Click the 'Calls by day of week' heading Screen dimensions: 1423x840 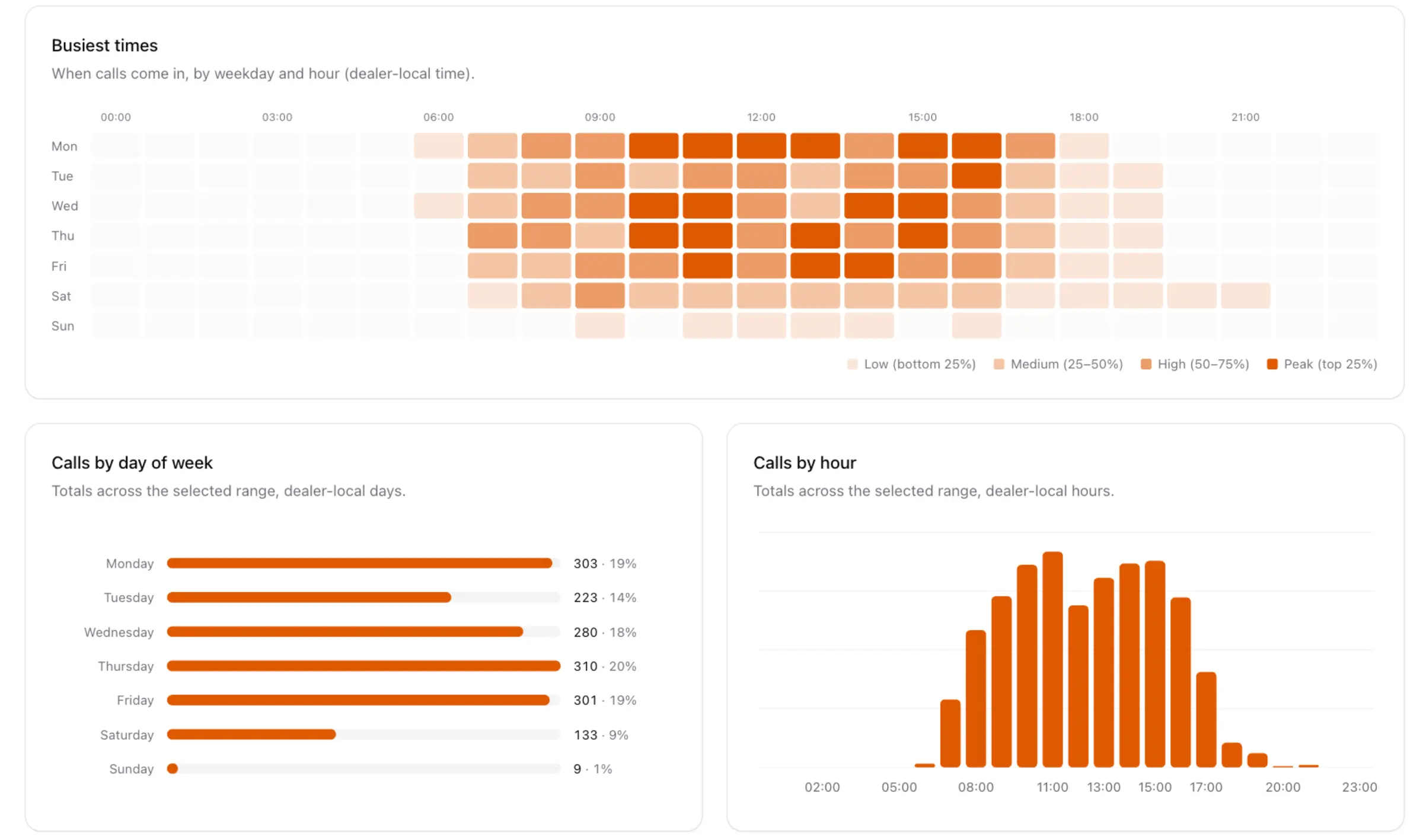pos(132,463)
